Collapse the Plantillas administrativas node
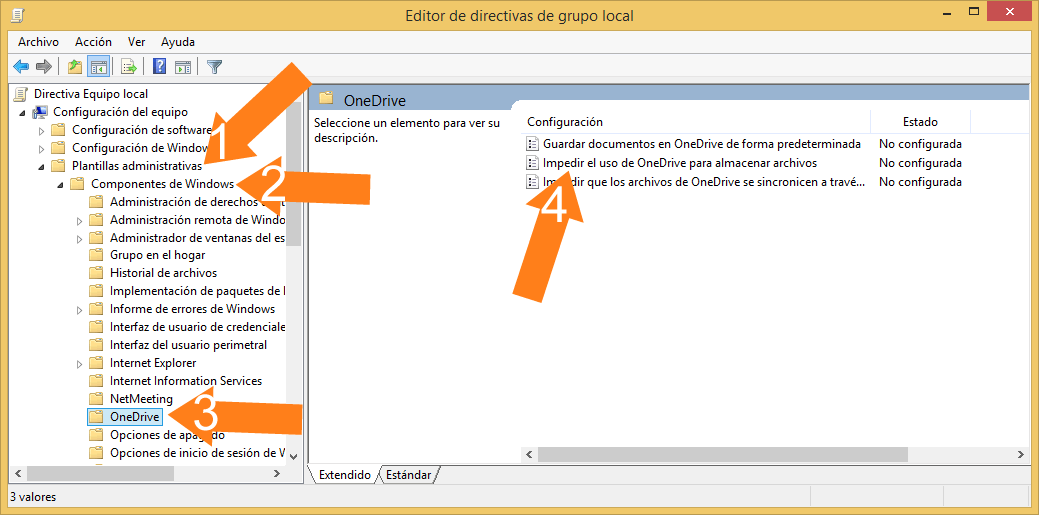This screenshot has height=515, width=1039. tap(41, 166)
